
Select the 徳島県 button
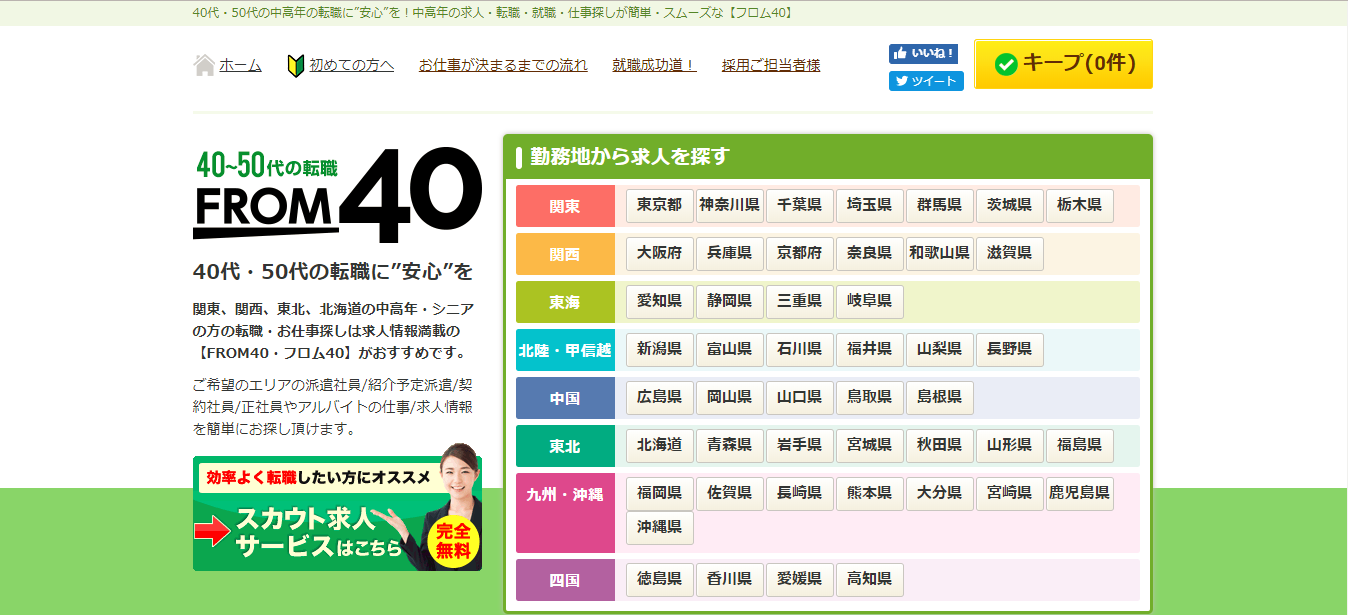pyautogui.click(x=660, y=579)
